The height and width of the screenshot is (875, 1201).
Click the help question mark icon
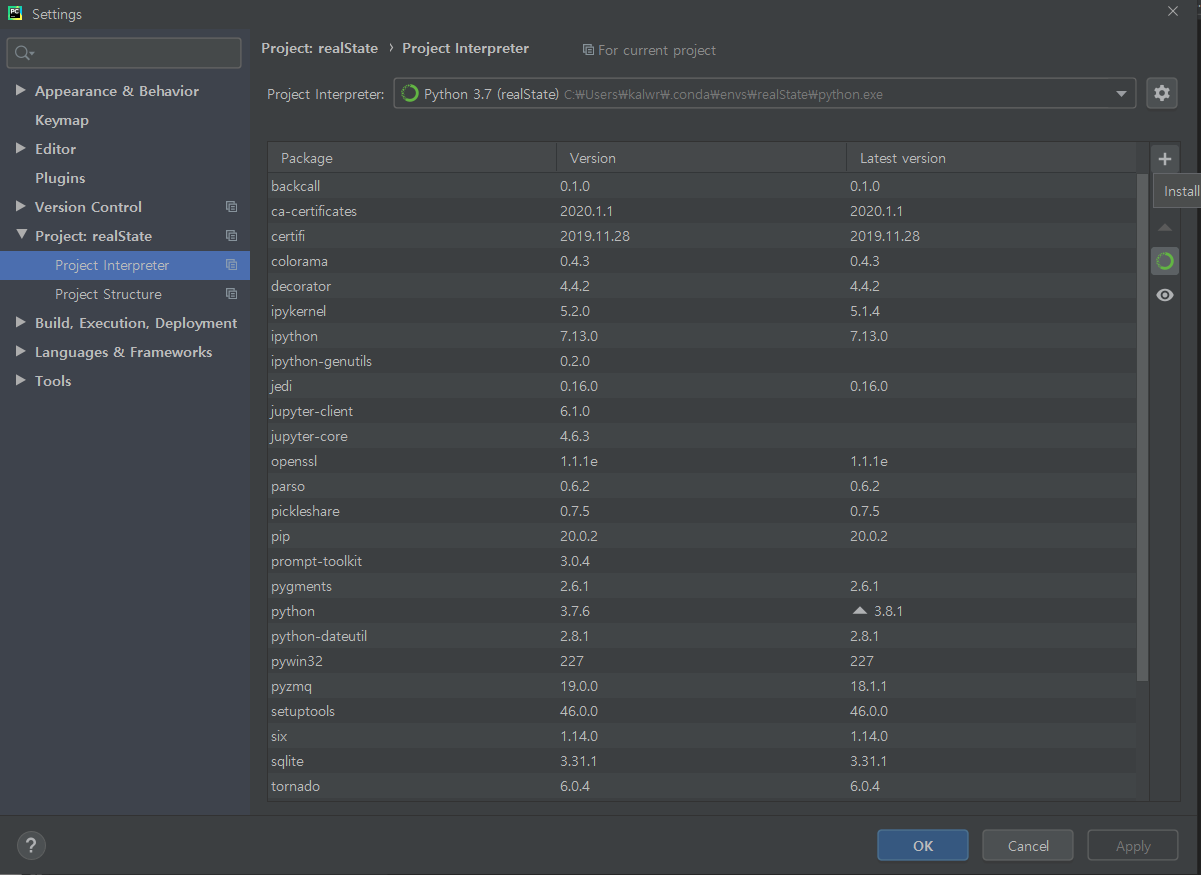tap(30, 845)
